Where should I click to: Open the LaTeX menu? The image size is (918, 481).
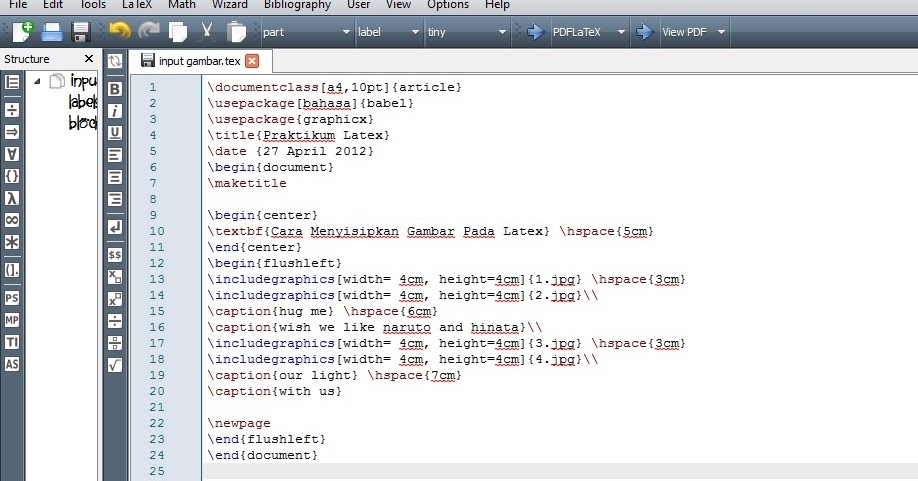[136, 5]
